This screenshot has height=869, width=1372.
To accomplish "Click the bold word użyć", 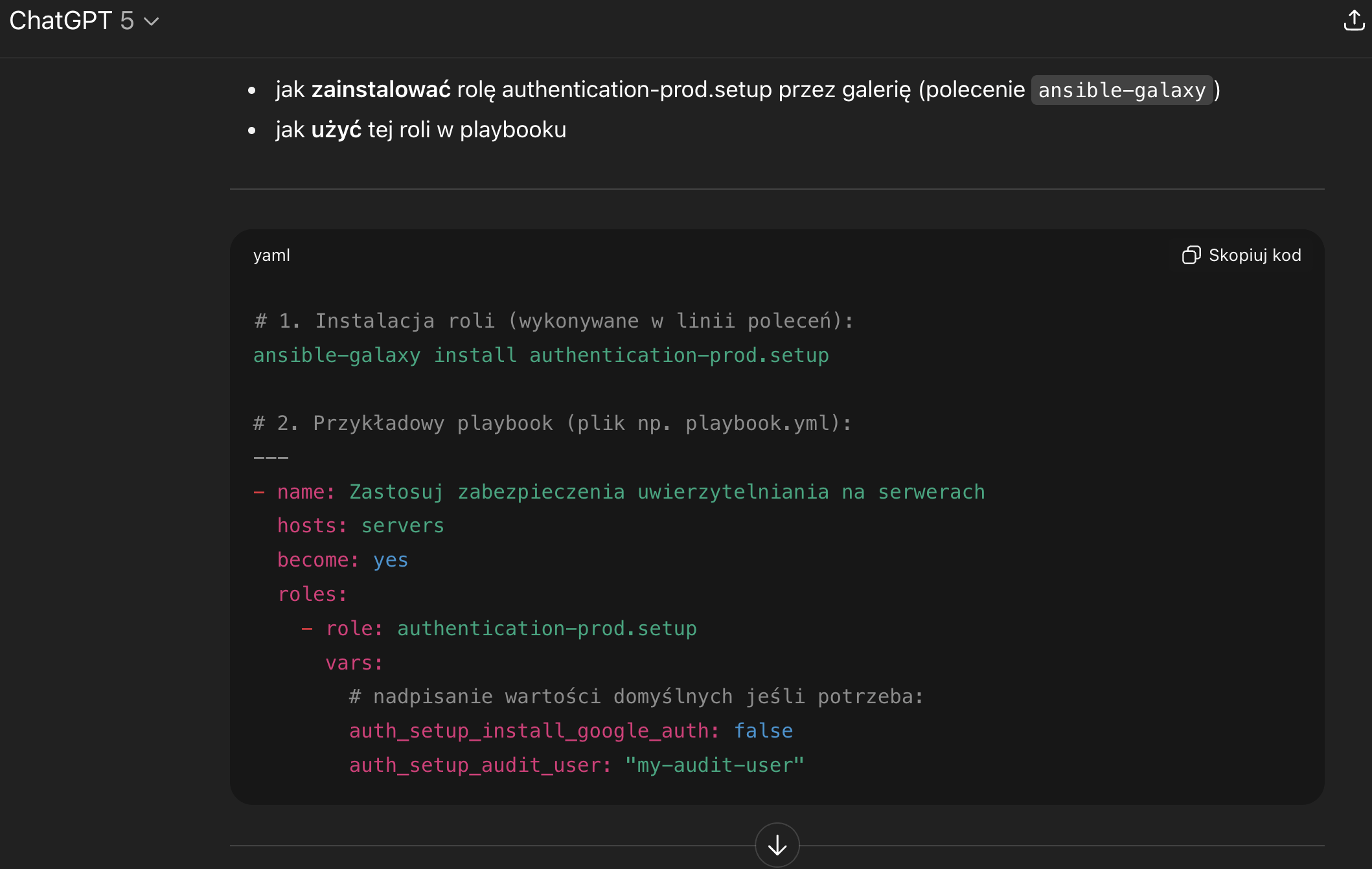I will (336, 130).
